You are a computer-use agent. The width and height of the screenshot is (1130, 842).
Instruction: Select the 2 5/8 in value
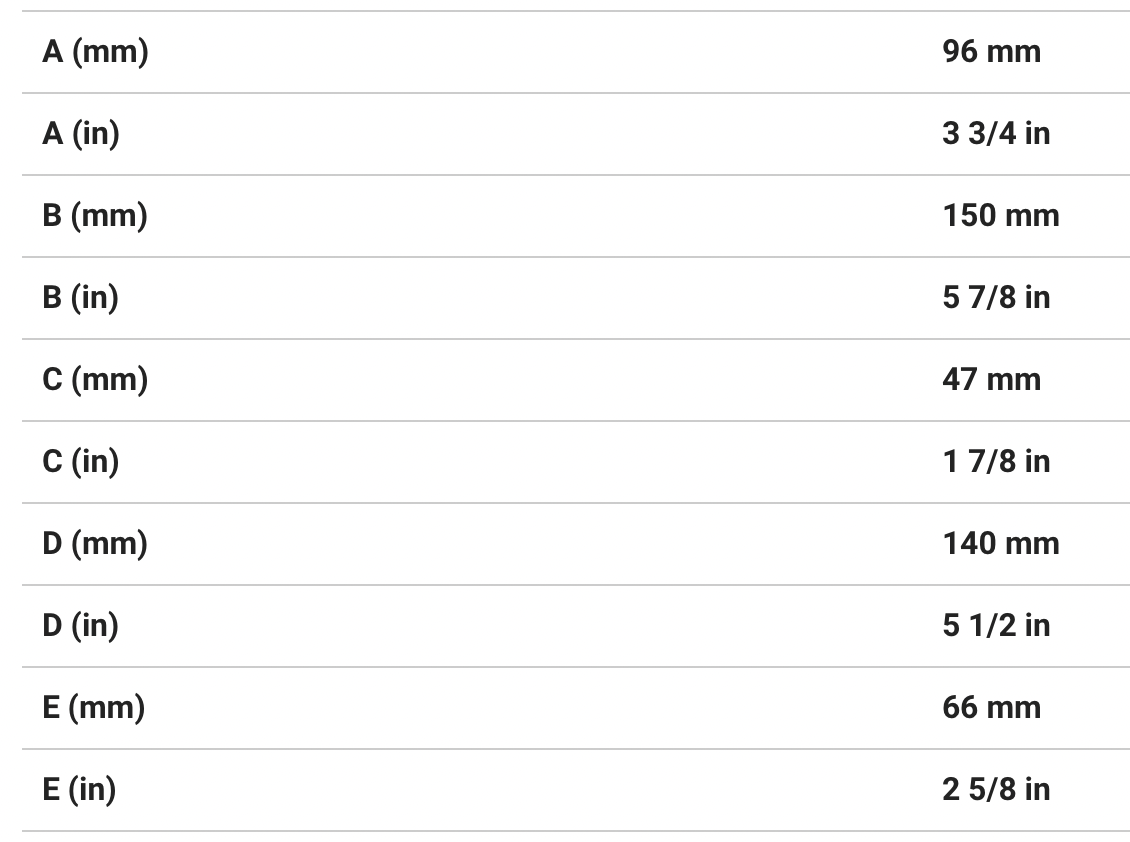(996, 789)
